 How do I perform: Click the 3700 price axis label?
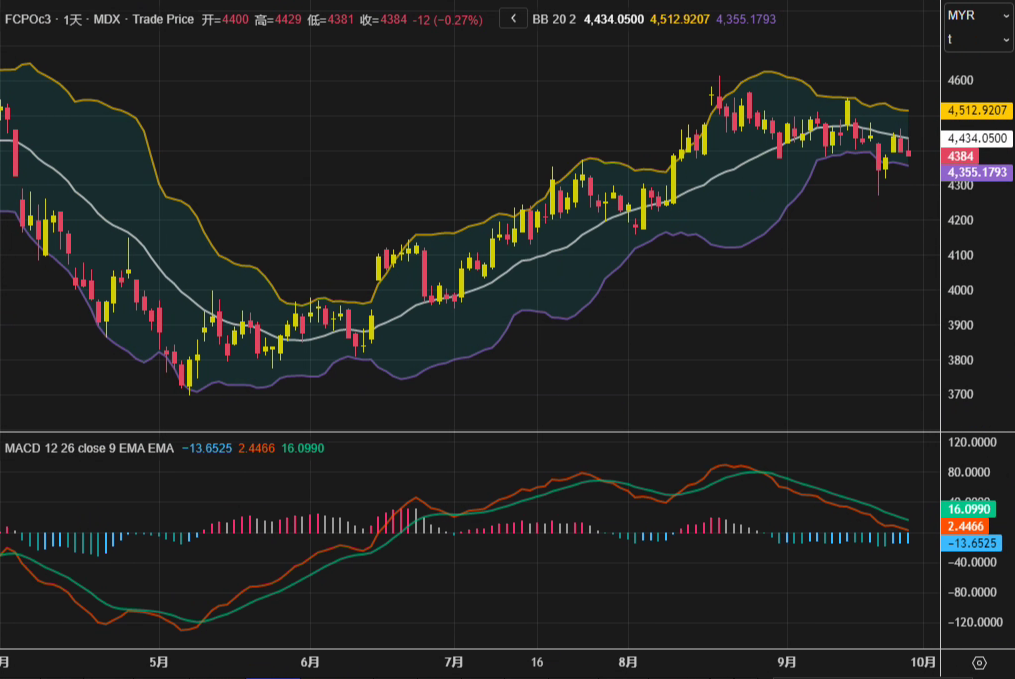pos(960,394)
